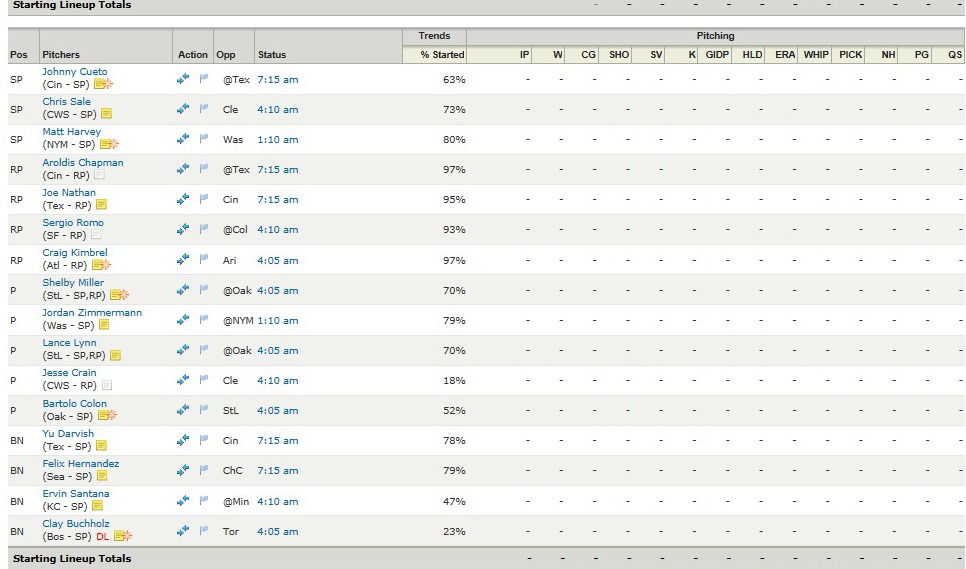
Task: Click the SHO column header
Action: pos(619,54)
